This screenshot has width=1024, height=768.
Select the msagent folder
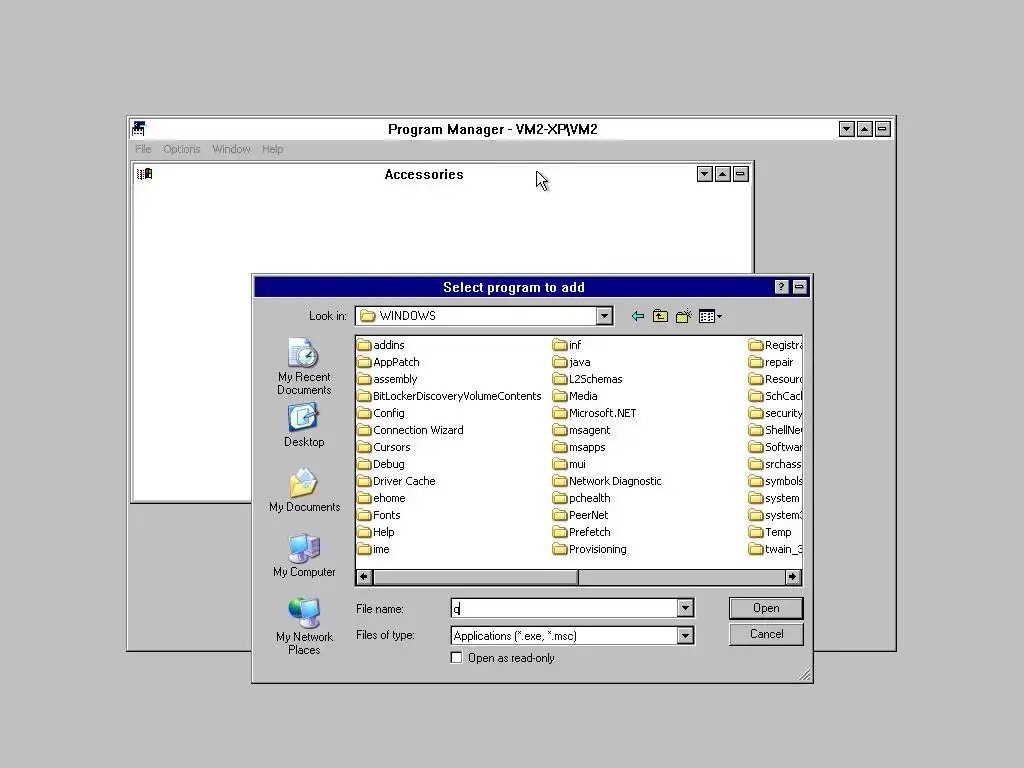(x=581, y=430)
